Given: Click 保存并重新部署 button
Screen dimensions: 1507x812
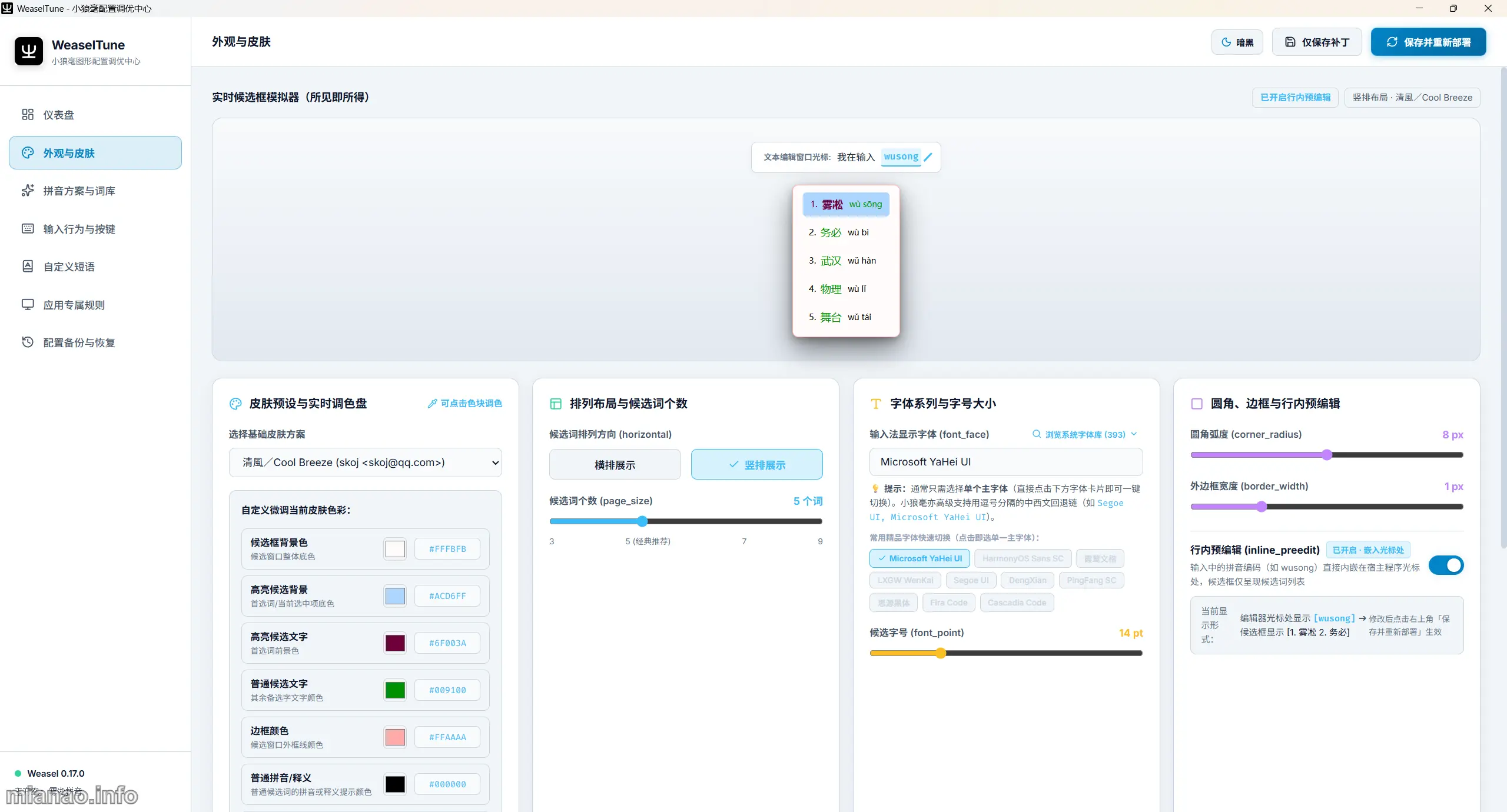Looking at the screenshot, I should tap(1428, 42).
